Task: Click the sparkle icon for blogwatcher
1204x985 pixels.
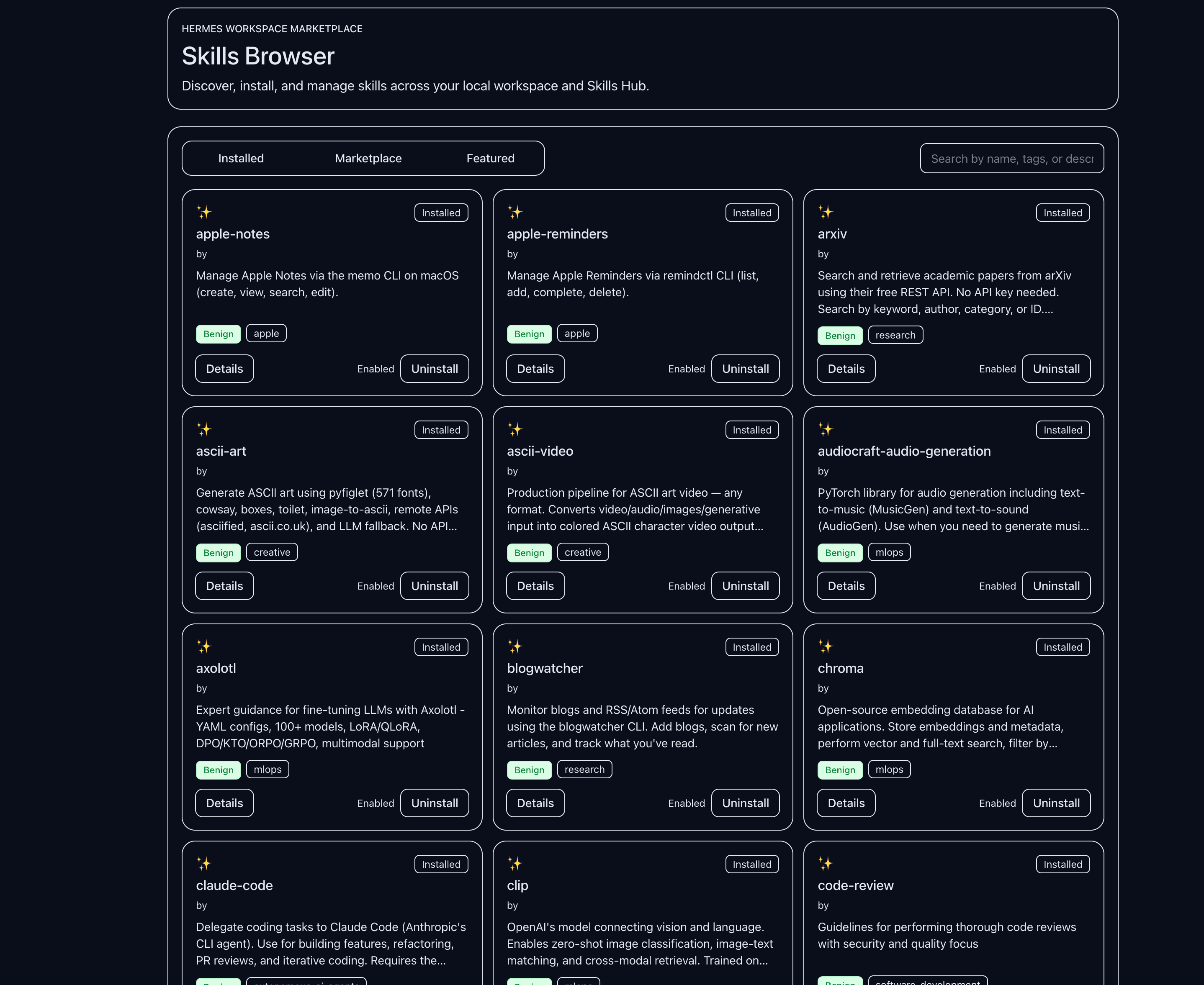Action: (x=515, y=646)
